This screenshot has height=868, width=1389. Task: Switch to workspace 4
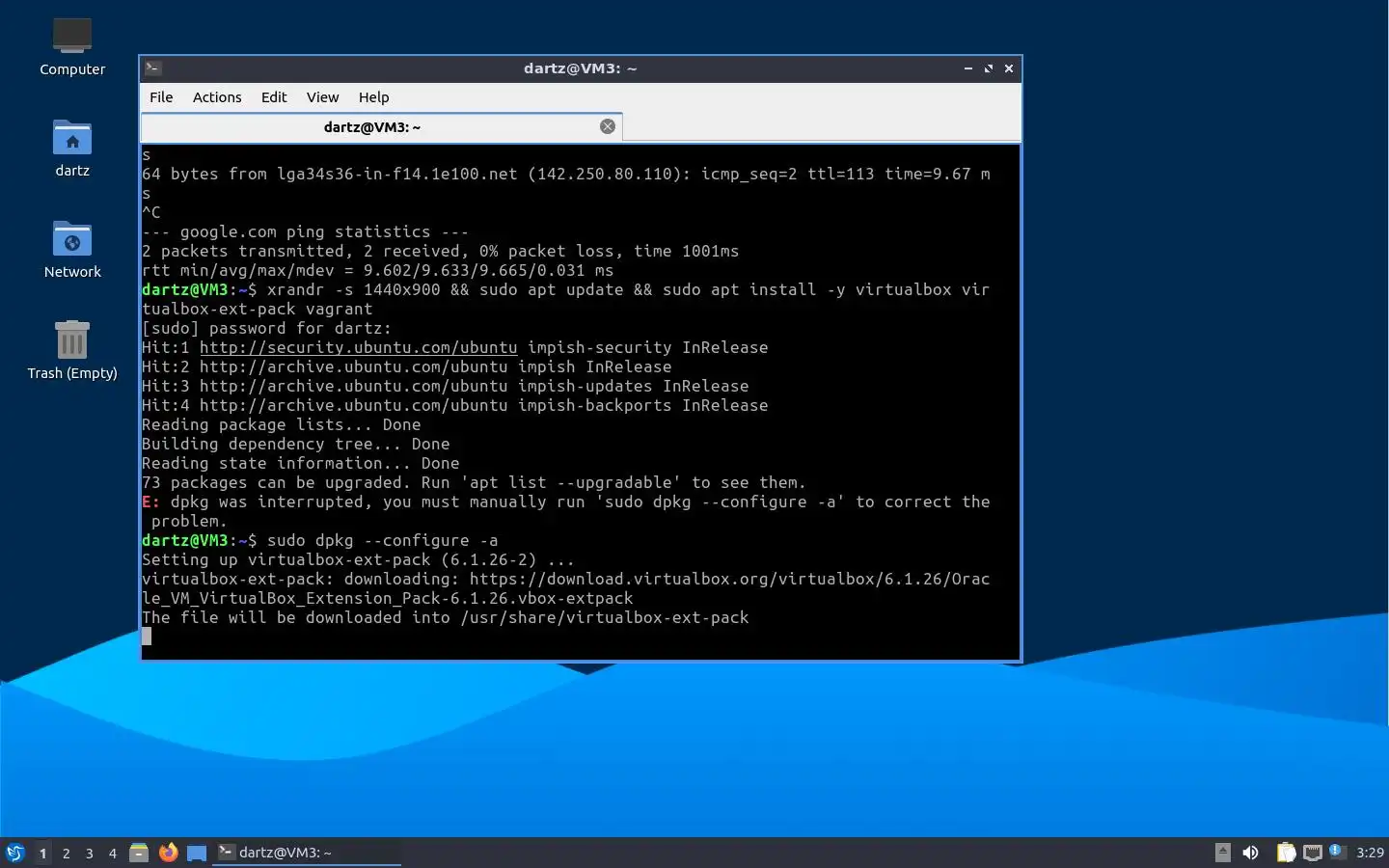112,853
